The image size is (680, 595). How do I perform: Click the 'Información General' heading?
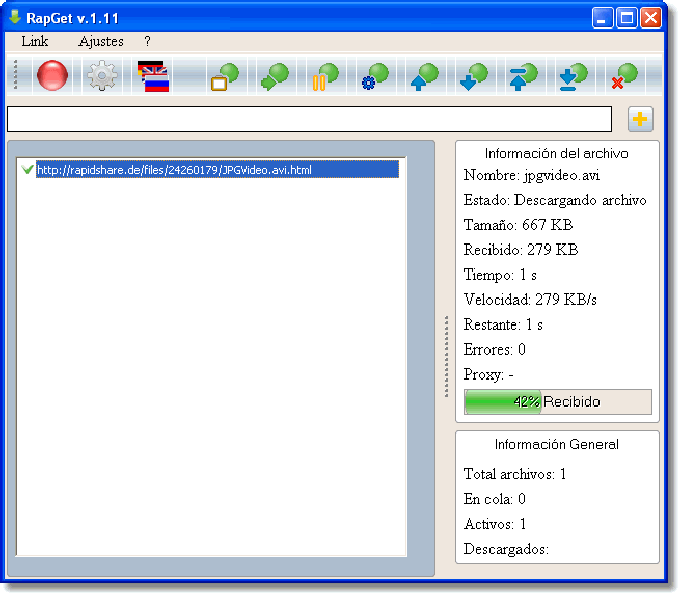tap(557, 444)
